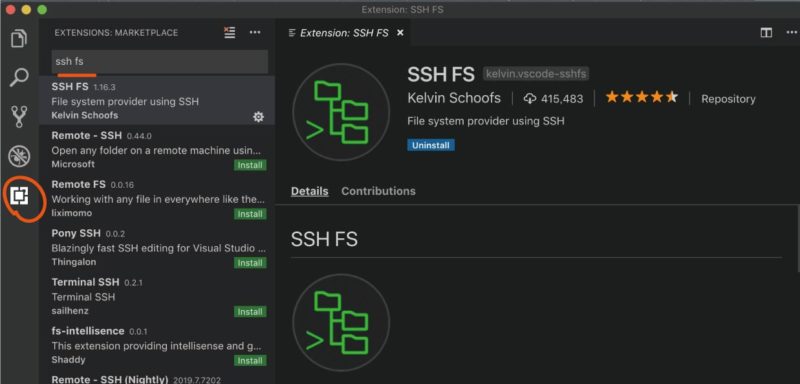Clear extensions search results icon
Viewport: 800px width, 384px height.
(230, 33)
